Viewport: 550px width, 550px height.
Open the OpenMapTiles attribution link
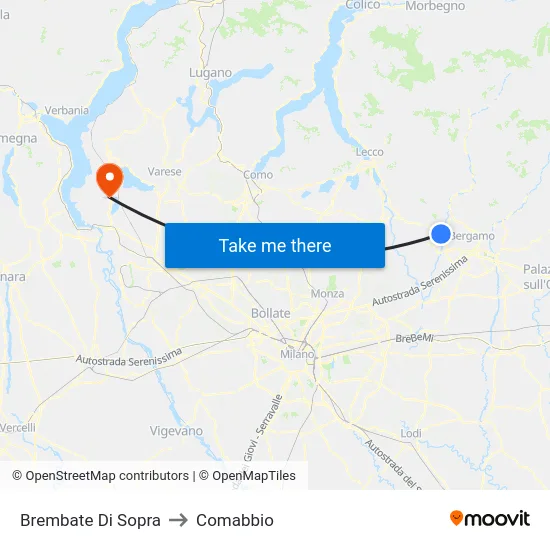point(247,476)
